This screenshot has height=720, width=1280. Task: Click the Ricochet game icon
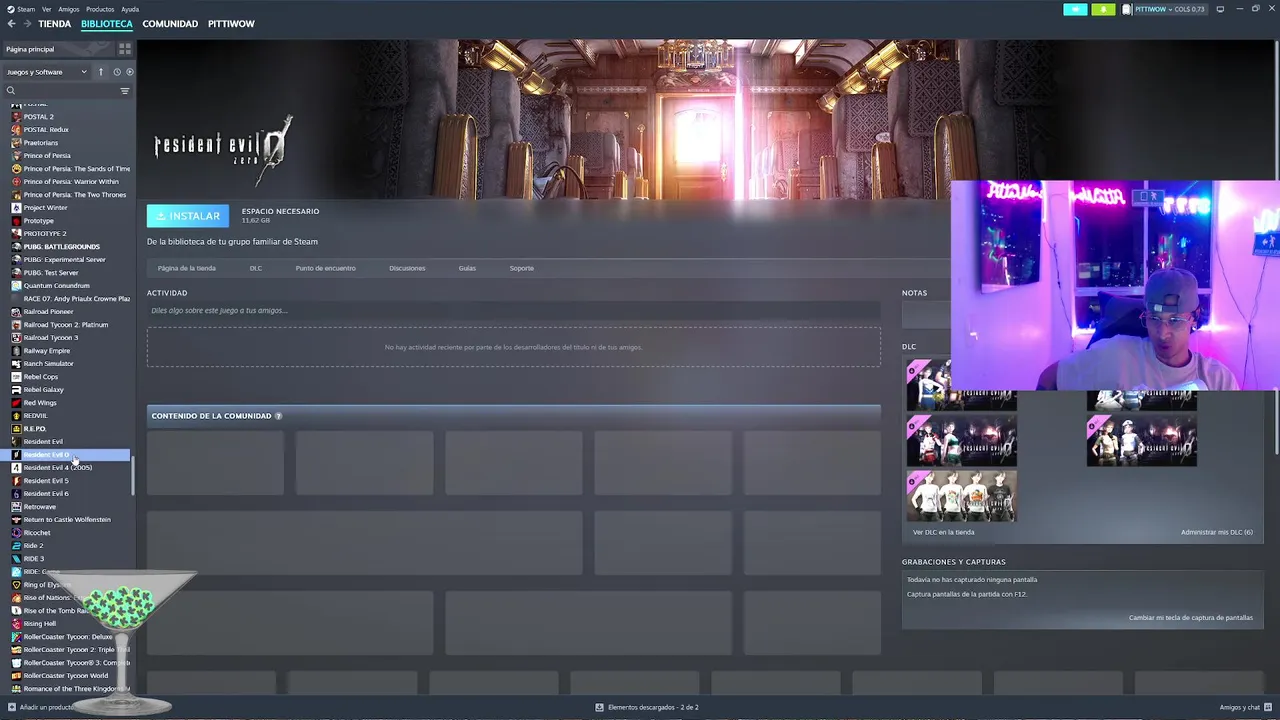(16, 533)
